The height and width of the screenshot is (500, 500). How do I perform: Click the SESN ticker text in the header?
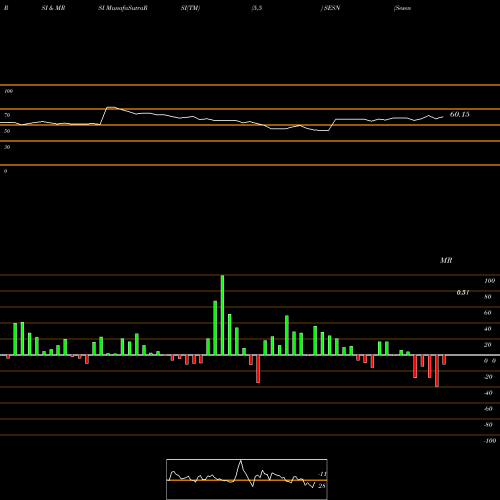(332, 8)
